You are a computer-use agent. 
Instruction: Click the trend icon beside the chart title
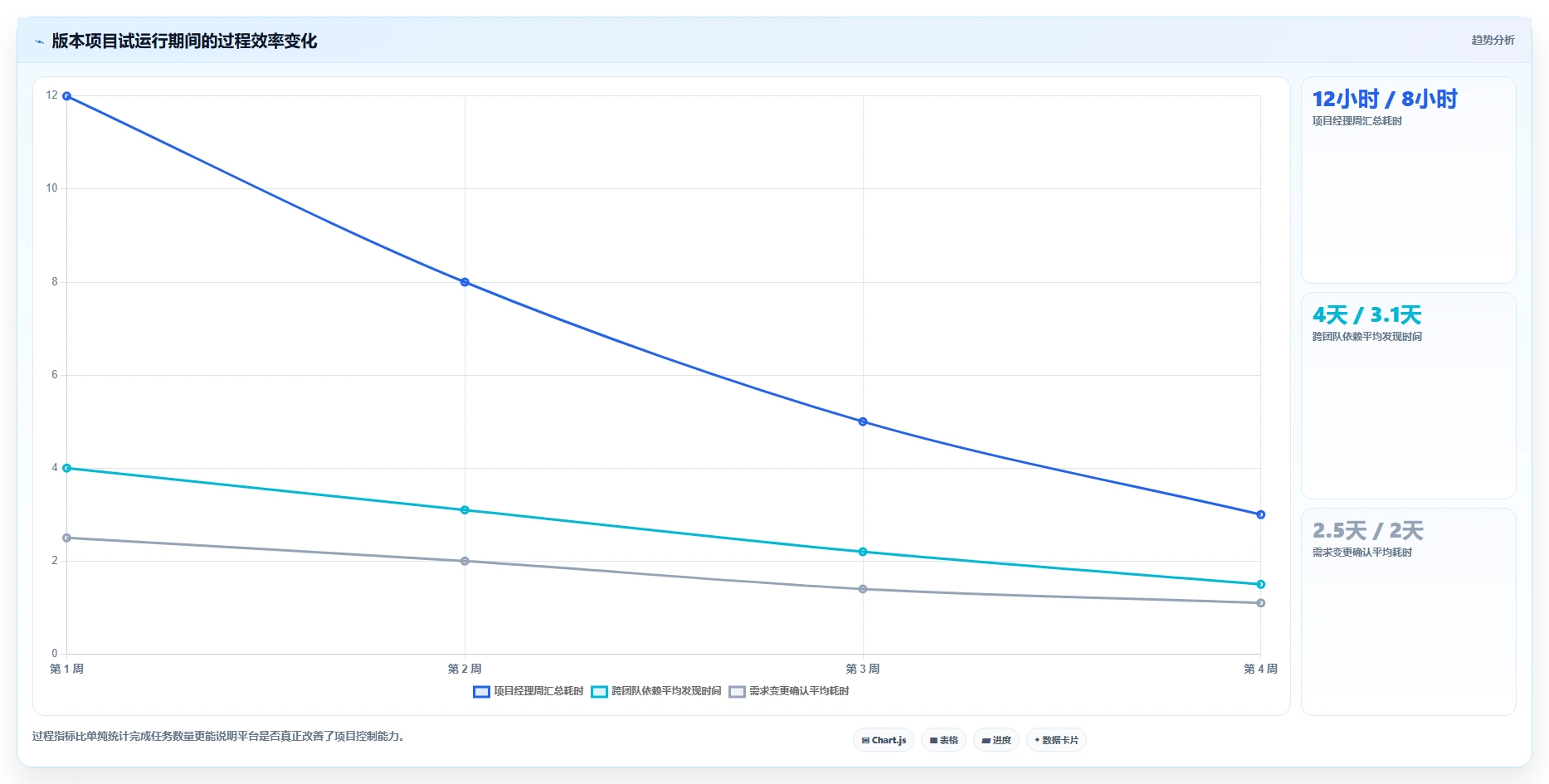[39, 41]
